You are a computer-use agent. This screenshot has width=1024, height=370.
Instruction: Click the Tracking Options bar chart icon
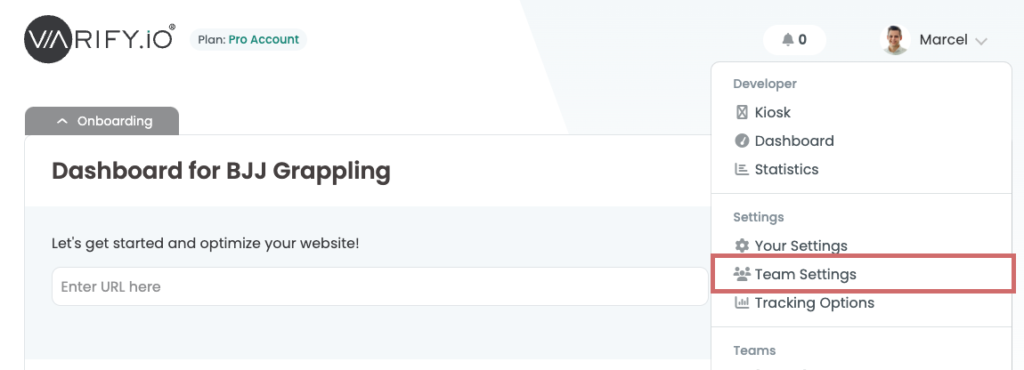tap(742, 302)
